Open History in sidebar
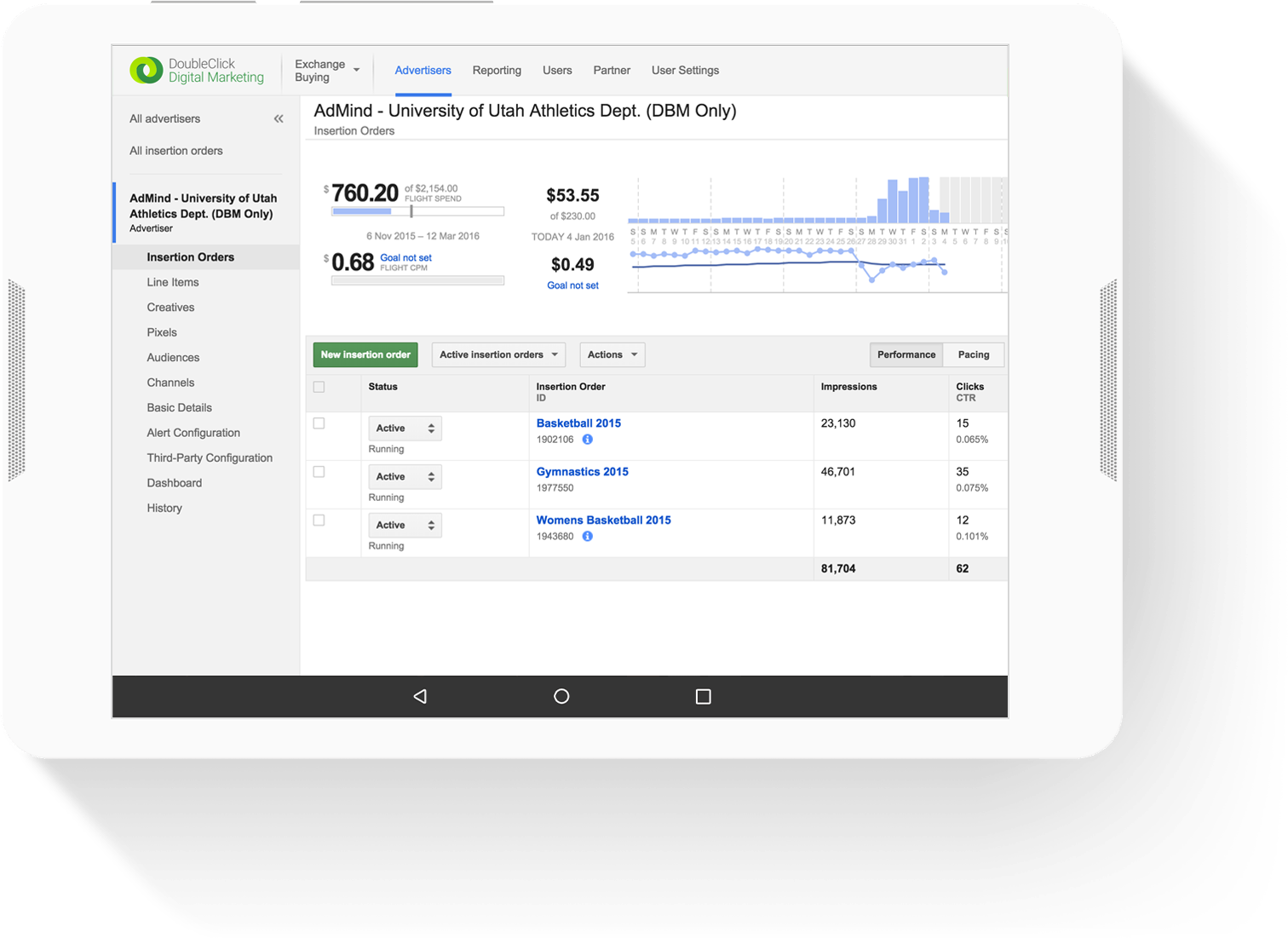 point(164,509)
